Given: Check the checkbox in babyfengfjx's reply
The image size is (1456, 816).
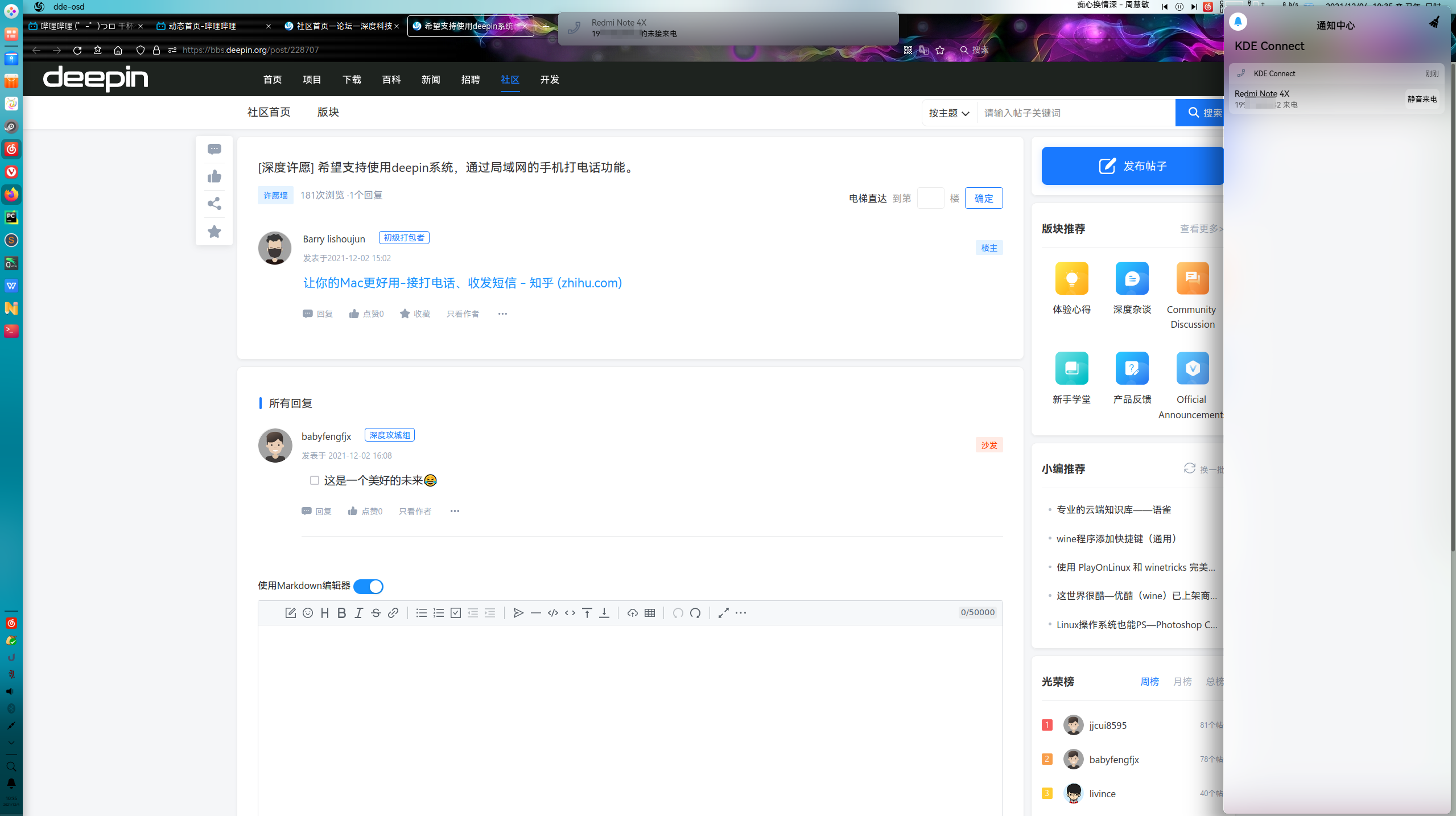Looking at the screenshot, I should [x=315, y=480].
